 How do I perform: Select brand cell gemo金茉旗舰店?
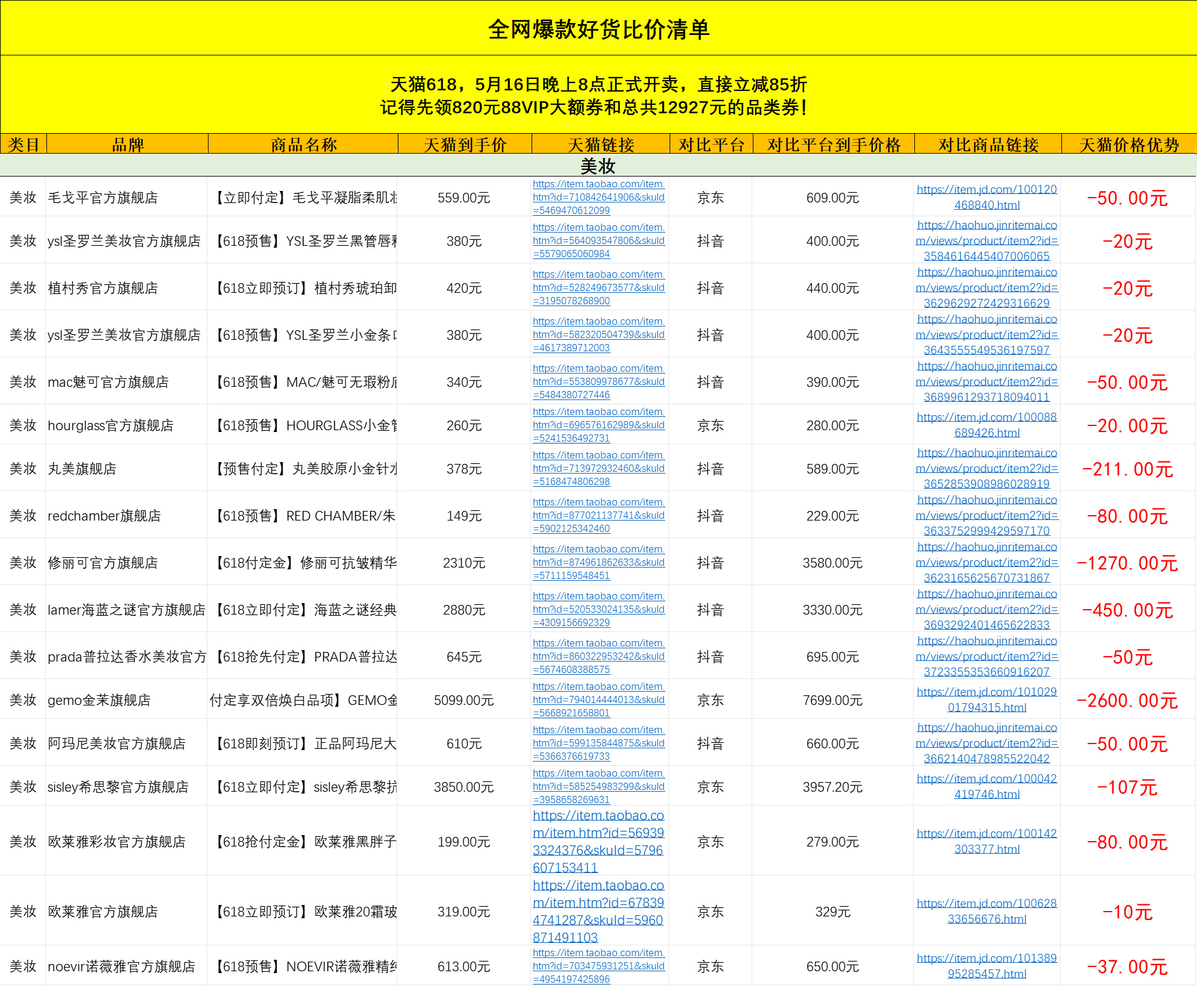(127, 700)
